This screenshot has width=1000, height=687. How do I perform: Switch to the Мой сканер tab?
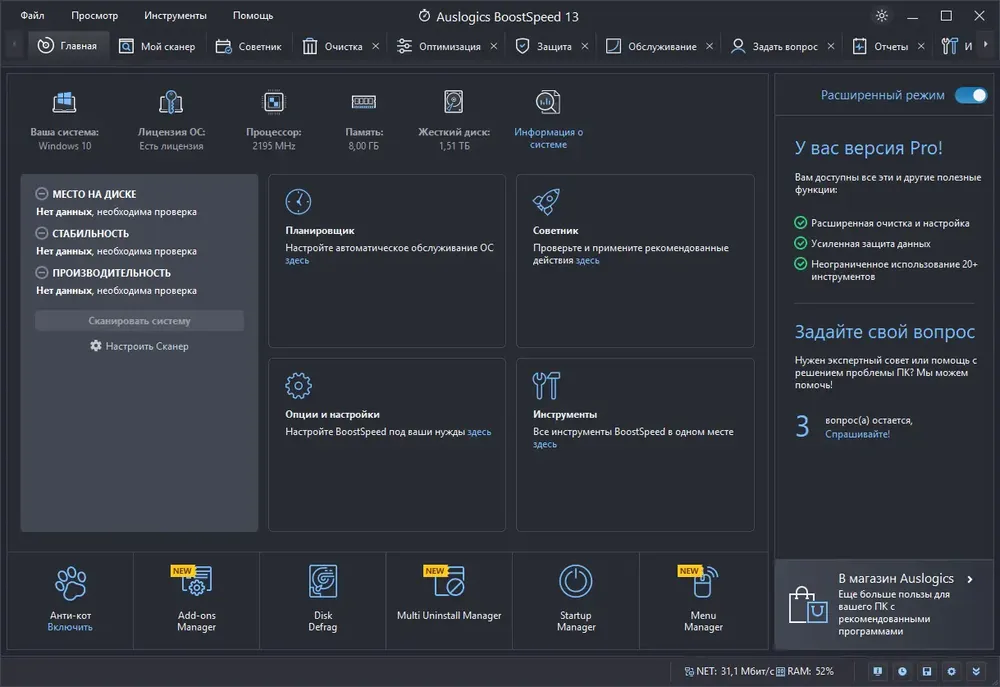click(157, 47)
